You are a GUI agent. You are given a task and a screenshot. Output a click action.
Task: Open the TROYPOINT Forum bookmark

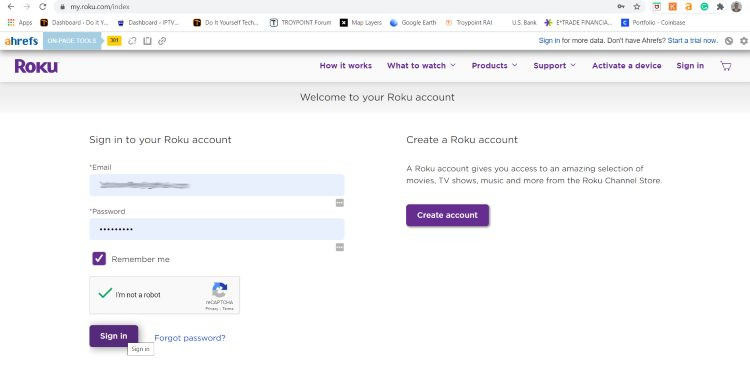tap(300, 22)
